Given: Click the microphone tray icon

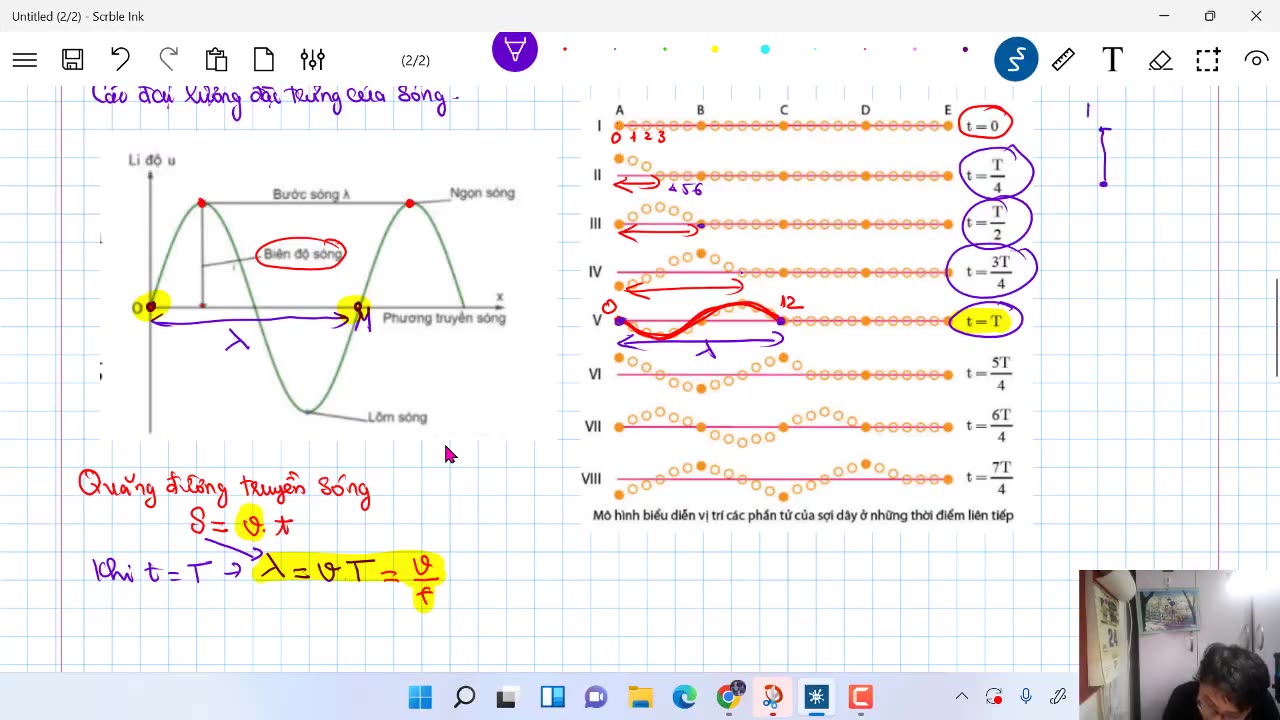Looking at the screenshot, I should point(1026,697).
